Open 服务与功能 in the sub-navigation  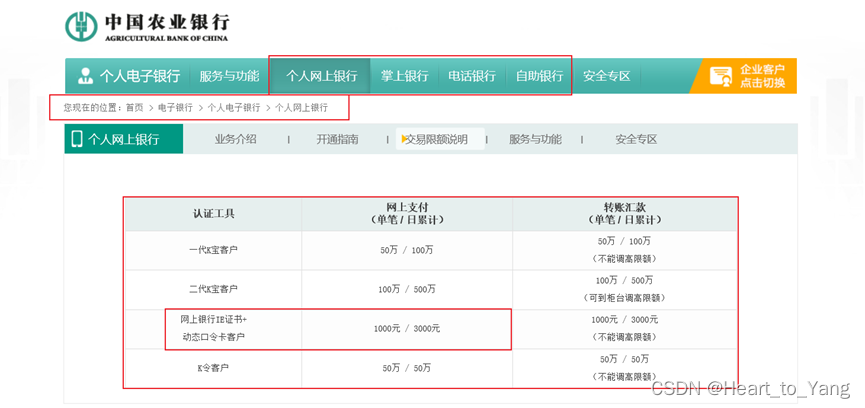(x=535, y=139)
